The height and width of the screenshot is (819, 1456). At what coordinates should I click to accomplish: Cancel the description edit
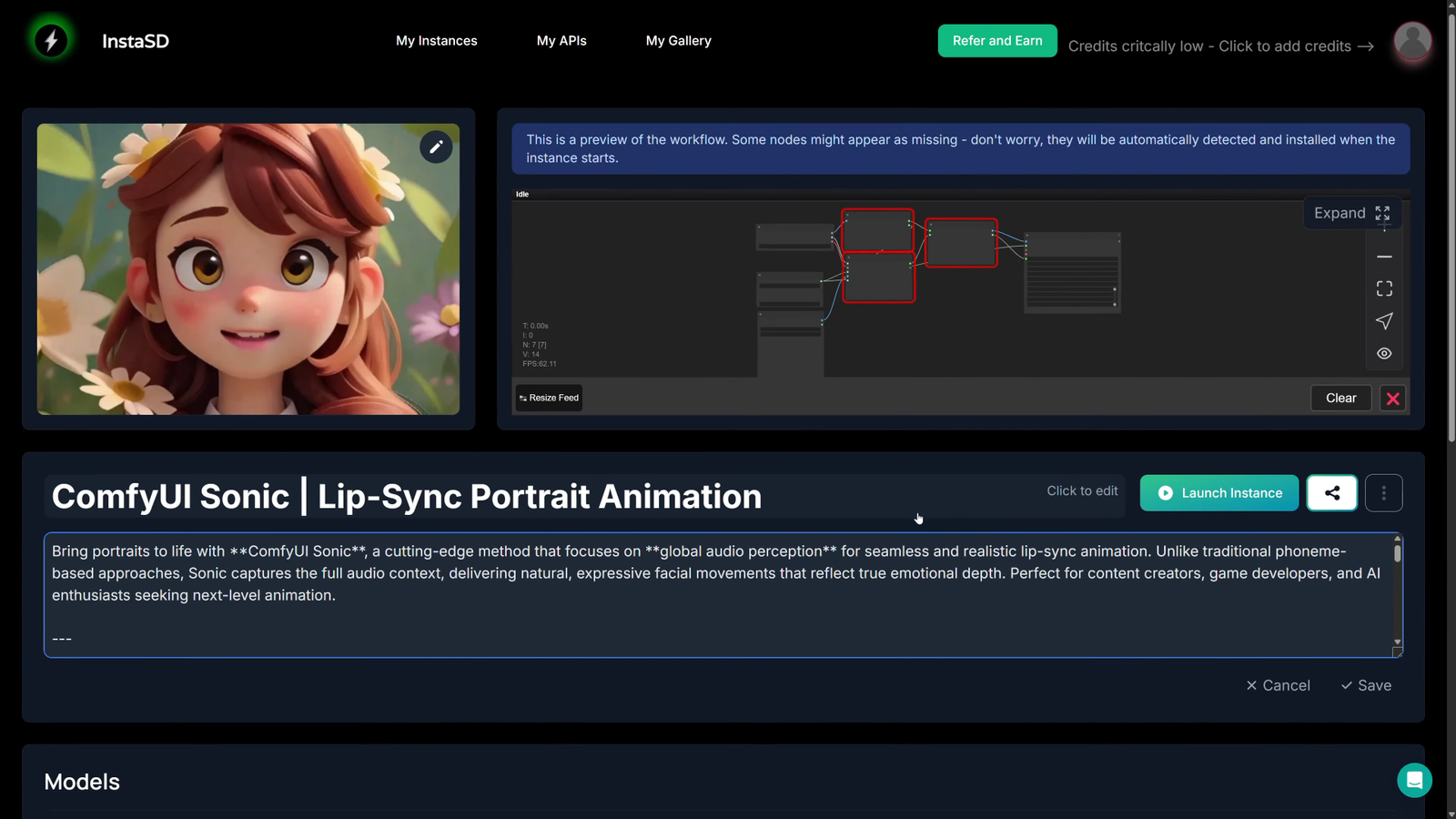tap(1278, 685)
